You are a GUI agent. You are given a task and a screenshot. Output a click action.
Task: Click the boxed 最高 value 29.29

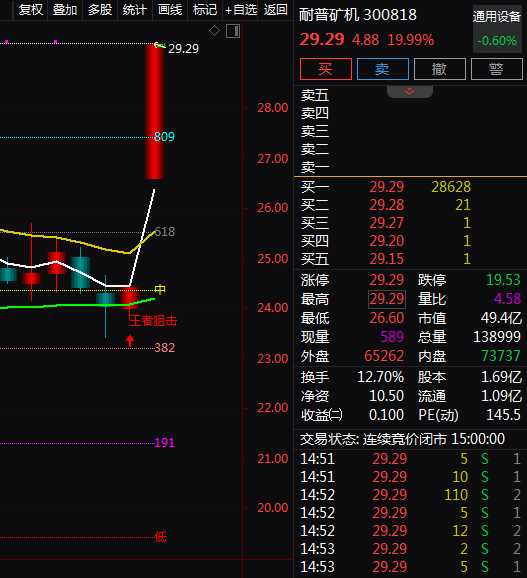coord(387,299)
